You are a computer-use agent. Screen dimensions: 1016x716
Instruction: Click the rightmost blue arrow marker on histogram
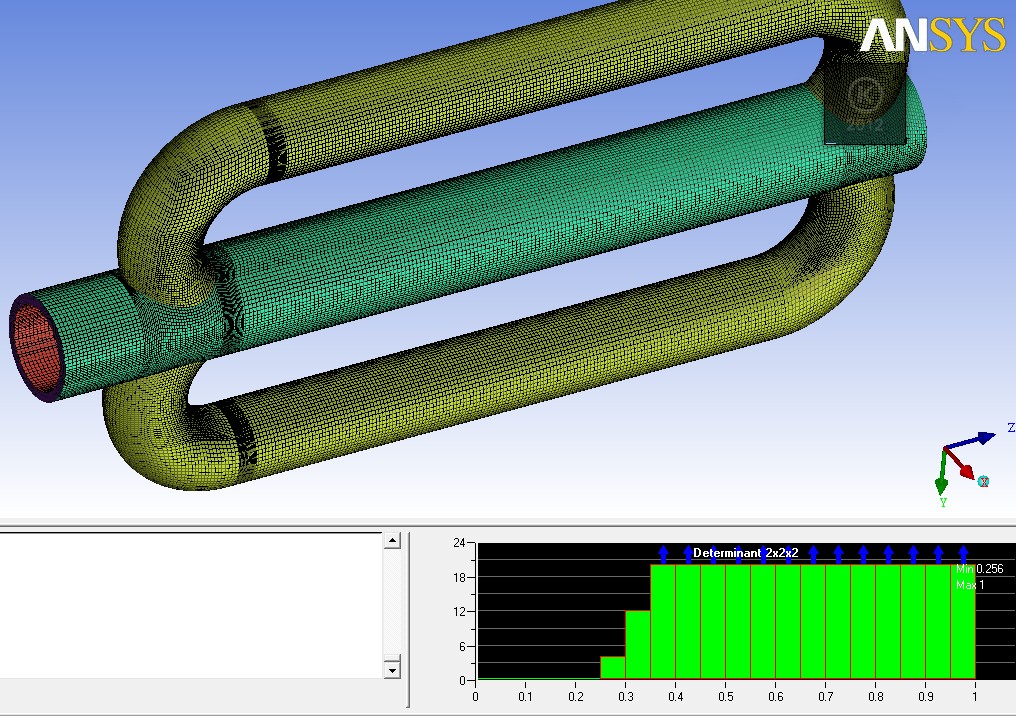963,553
